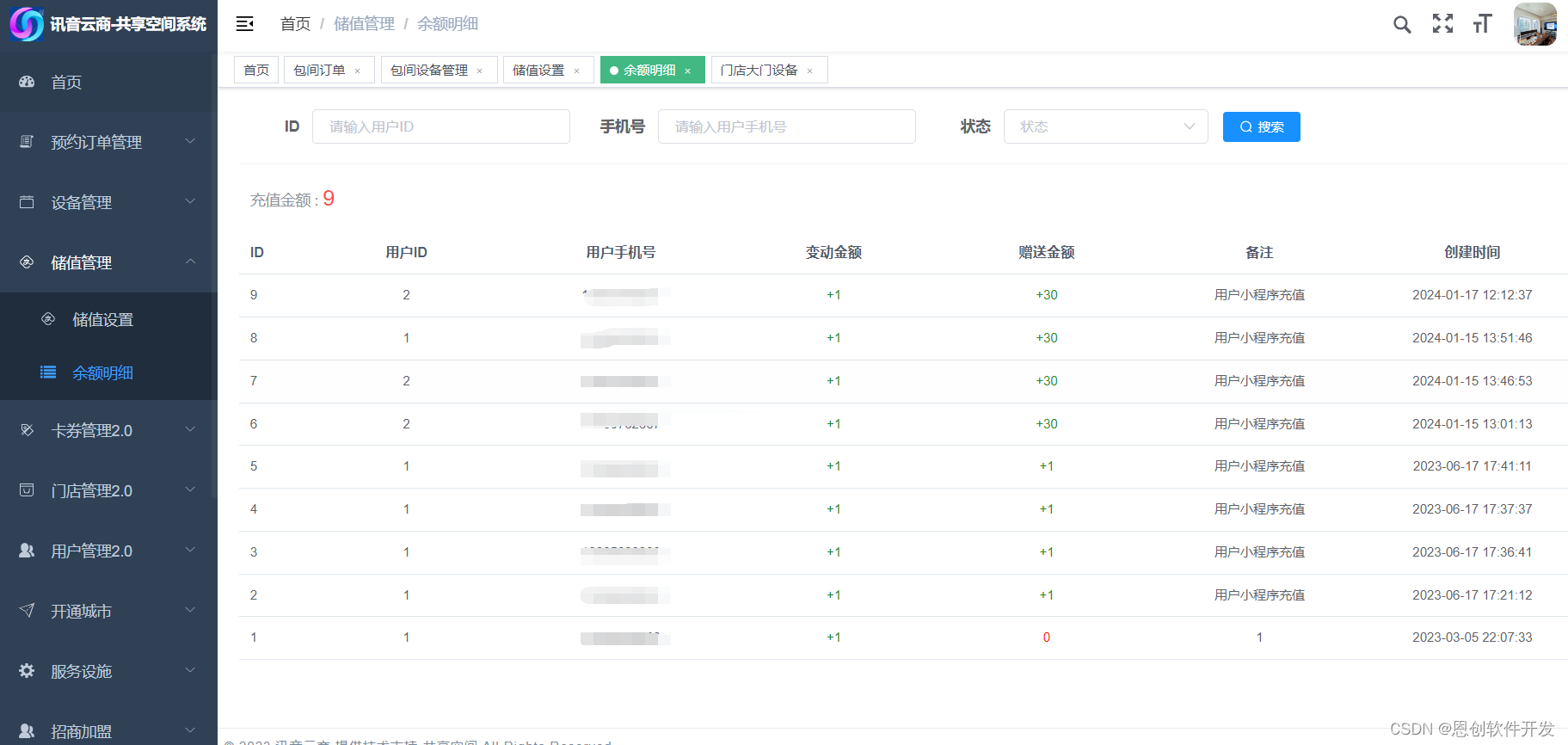Image resolution: width=1568 pixels, height=745 pixels.
Task: Click timestamp 2023-06-17 17:41:11
Action: click(x=1473, y=466)
